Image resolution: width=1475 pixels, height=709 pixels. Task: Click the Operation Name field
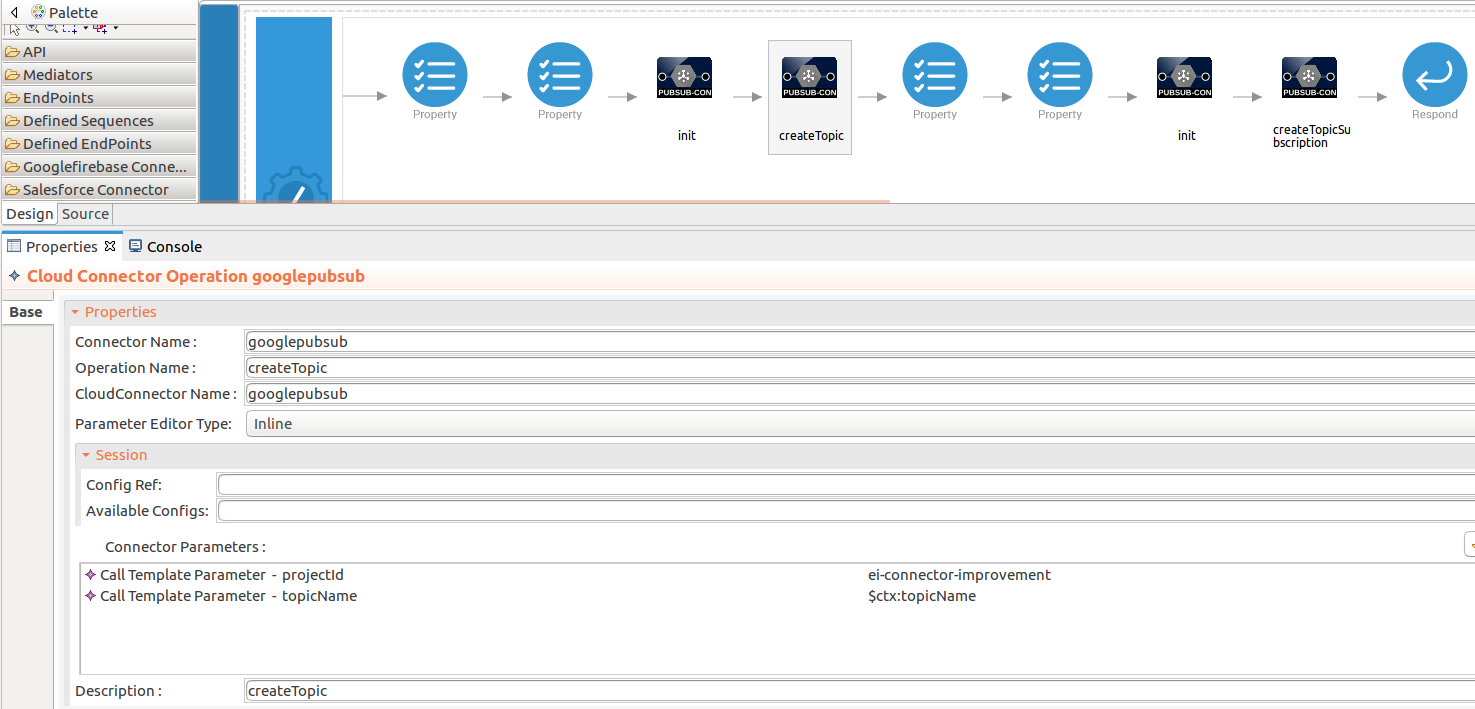click(860, 368)
